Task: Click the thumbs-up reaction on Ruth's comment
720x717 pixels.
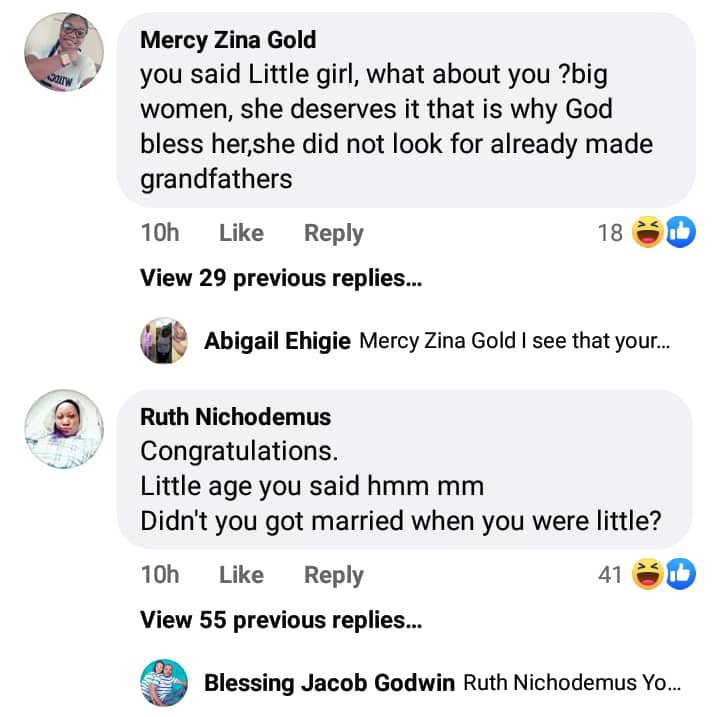Action: pos(680,575)
